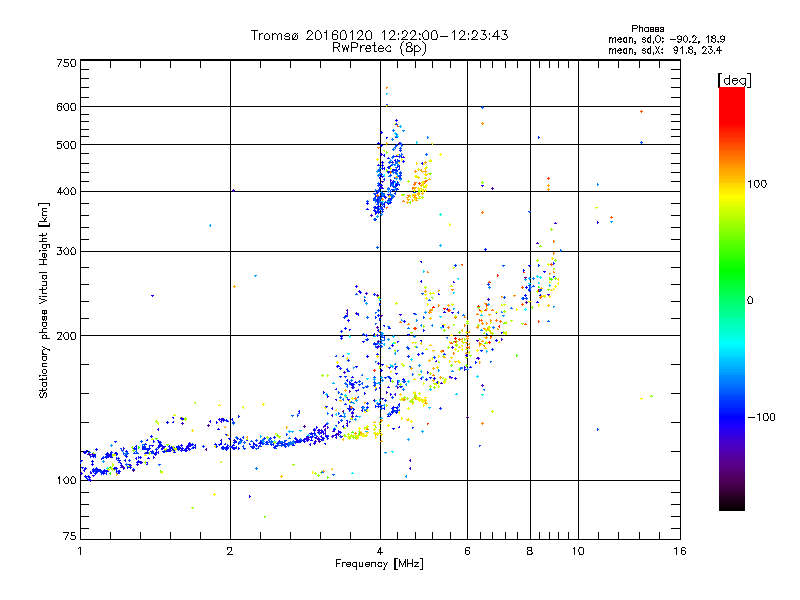This screenshot has height=600, width=800.
Task: Click the y-axis "100" tick label at the left
Action: 66,480
